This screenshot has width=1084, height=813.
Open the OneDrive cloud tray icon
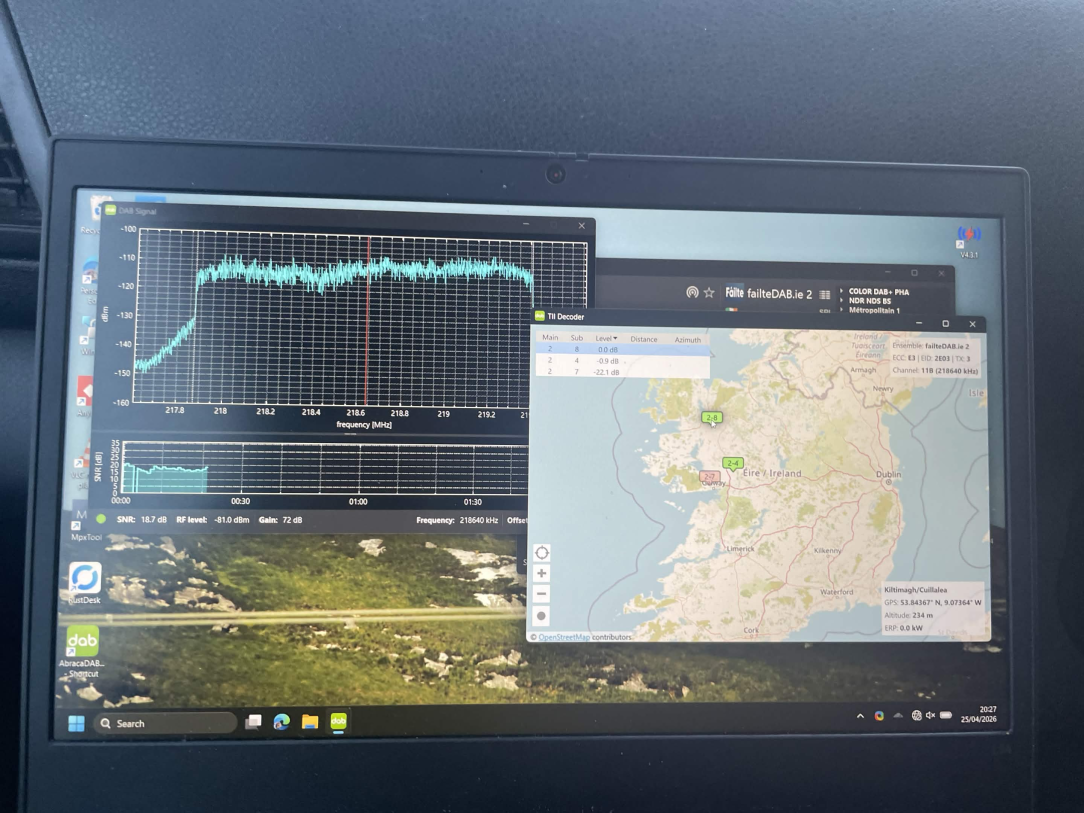[898, 716]
